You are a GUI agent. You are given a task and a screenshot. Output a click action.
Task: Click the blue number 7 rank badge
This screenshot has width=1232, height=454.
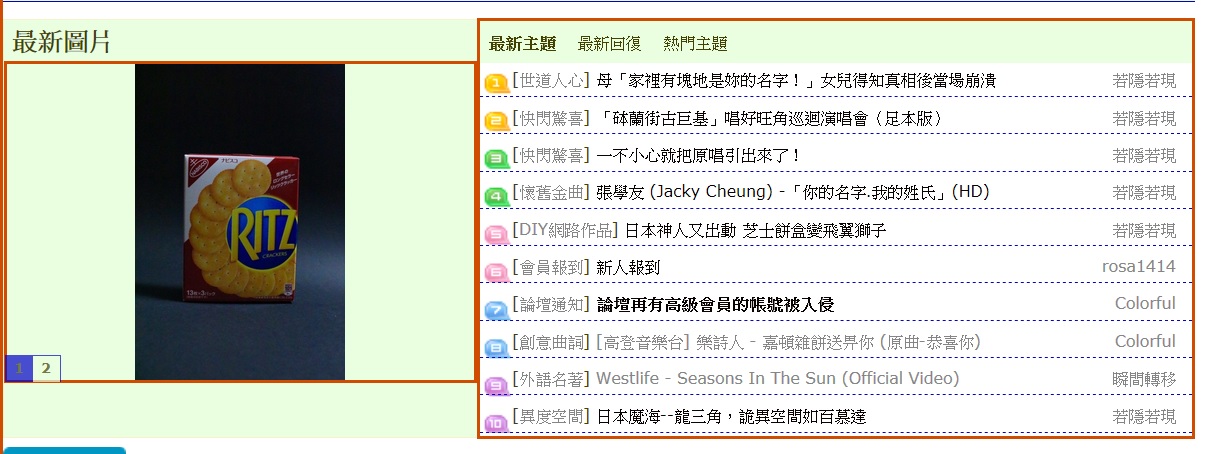click(496, 309)
